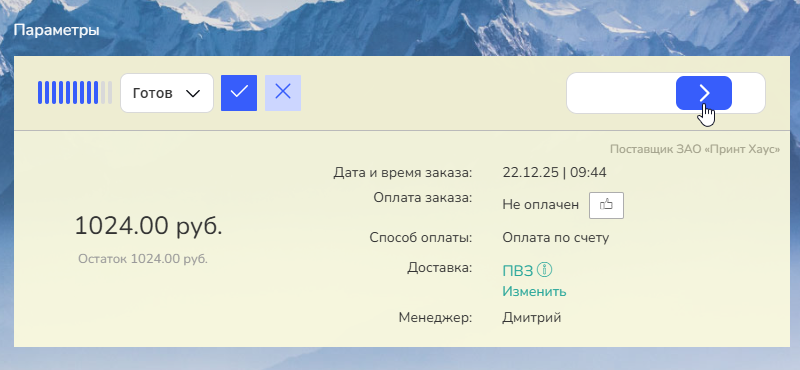Open the Готов status dropdown
This screenshot has width=800, height=370.
click(x=167, y=93)
